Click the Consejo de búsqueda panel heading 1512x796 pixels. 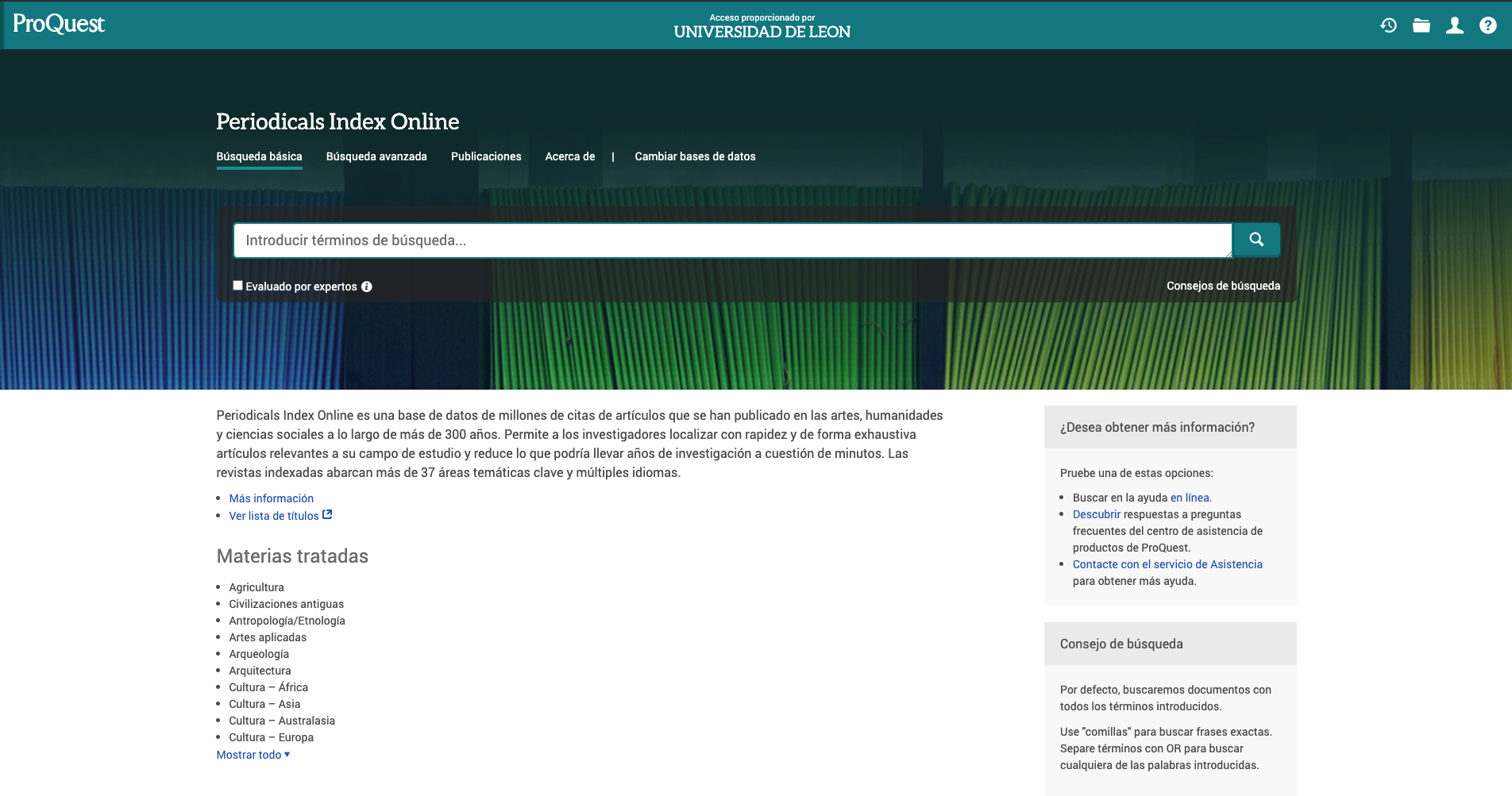(1121, 644)
